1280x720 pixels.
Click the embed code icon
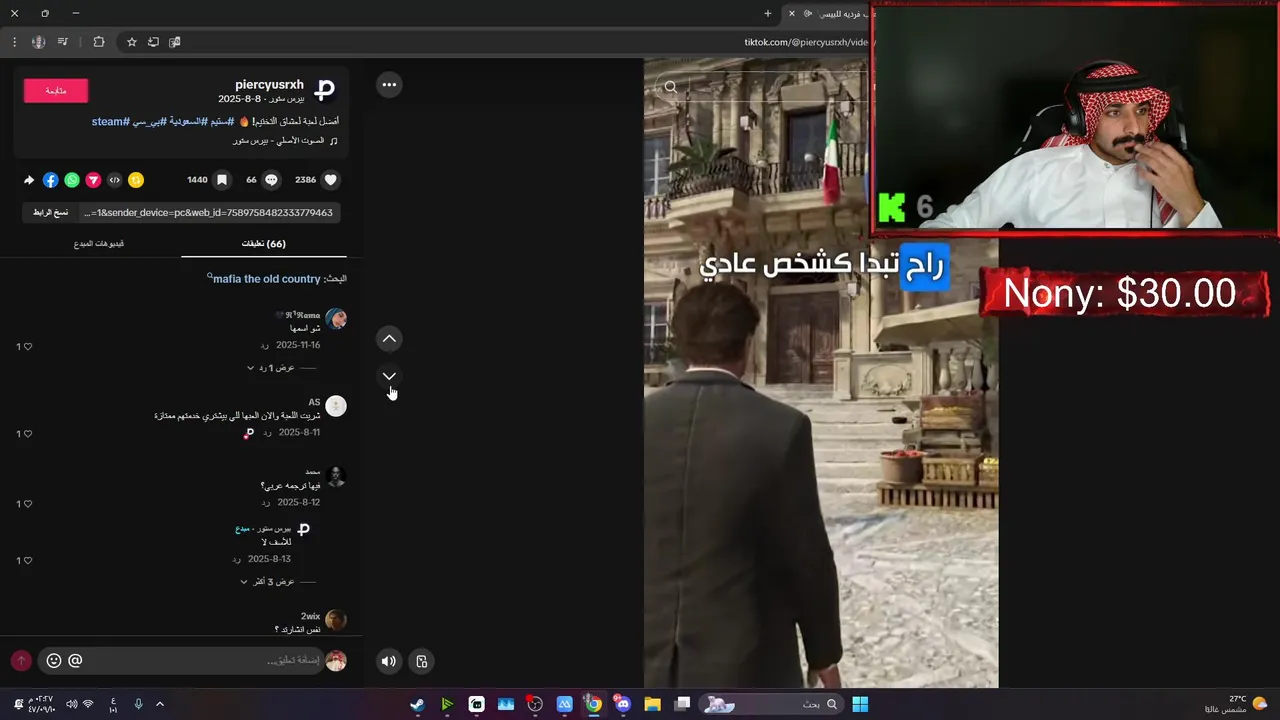tap(114, 180)
